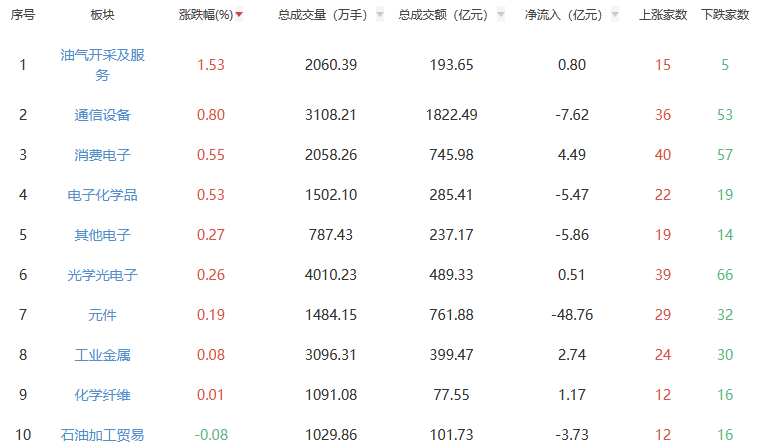757x448 pixels.
Task: Select the 电子化学品 sector
Action: pyautogui.click(x=102, y=195)
